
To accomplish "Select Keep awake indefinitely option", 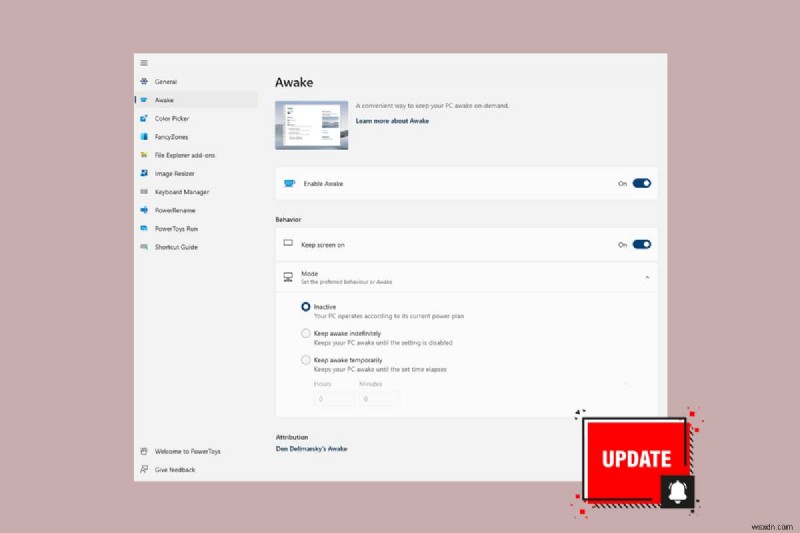I will click(306, 333).
